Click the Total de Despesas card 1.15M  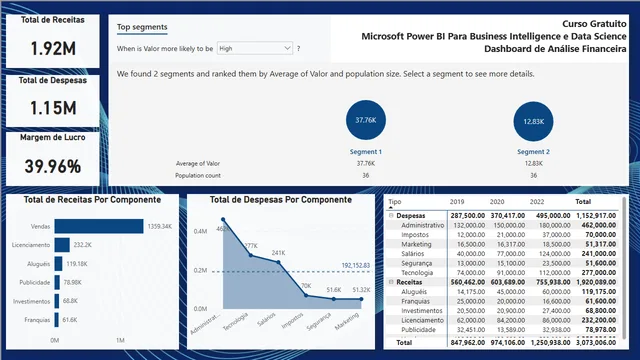pos(53,101)
